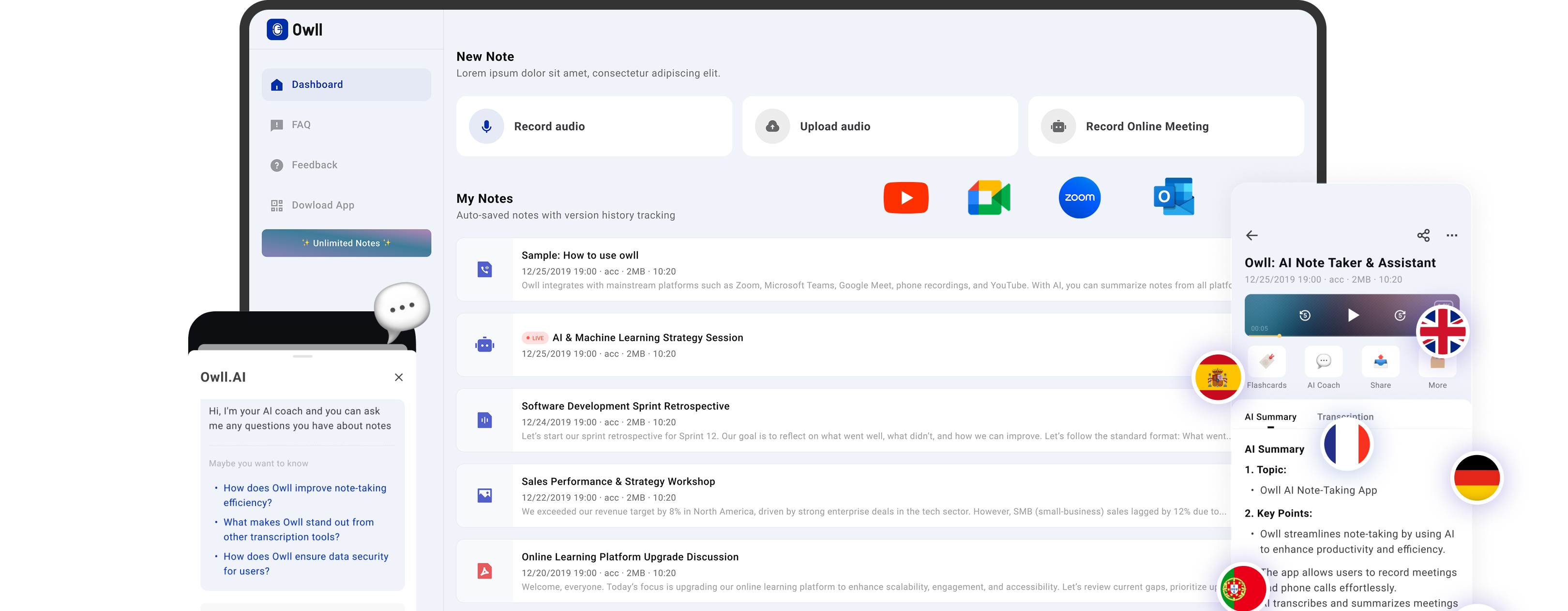Click 'What makes Owll stand out' question
1568x611 pixels.
(x=299, y=529)
